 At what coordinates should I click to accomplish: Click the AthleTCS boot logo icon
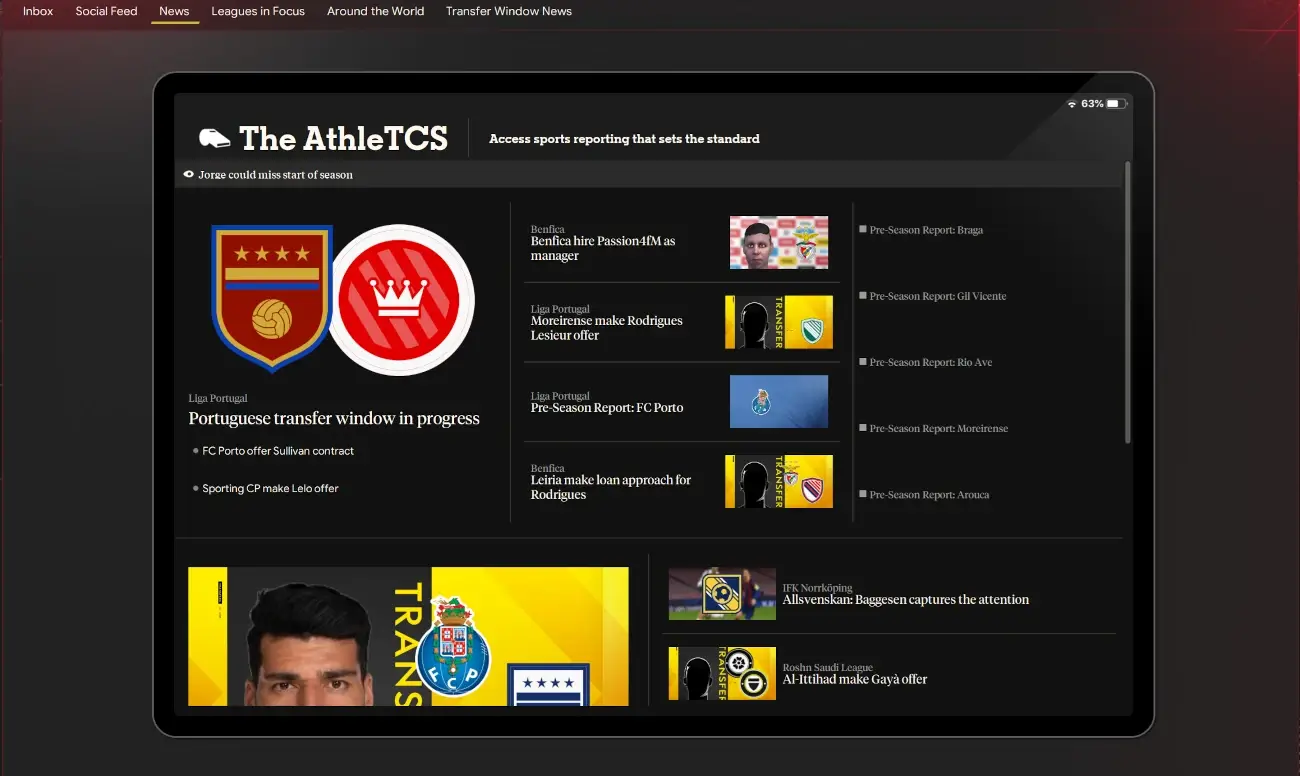click(214, 138)
